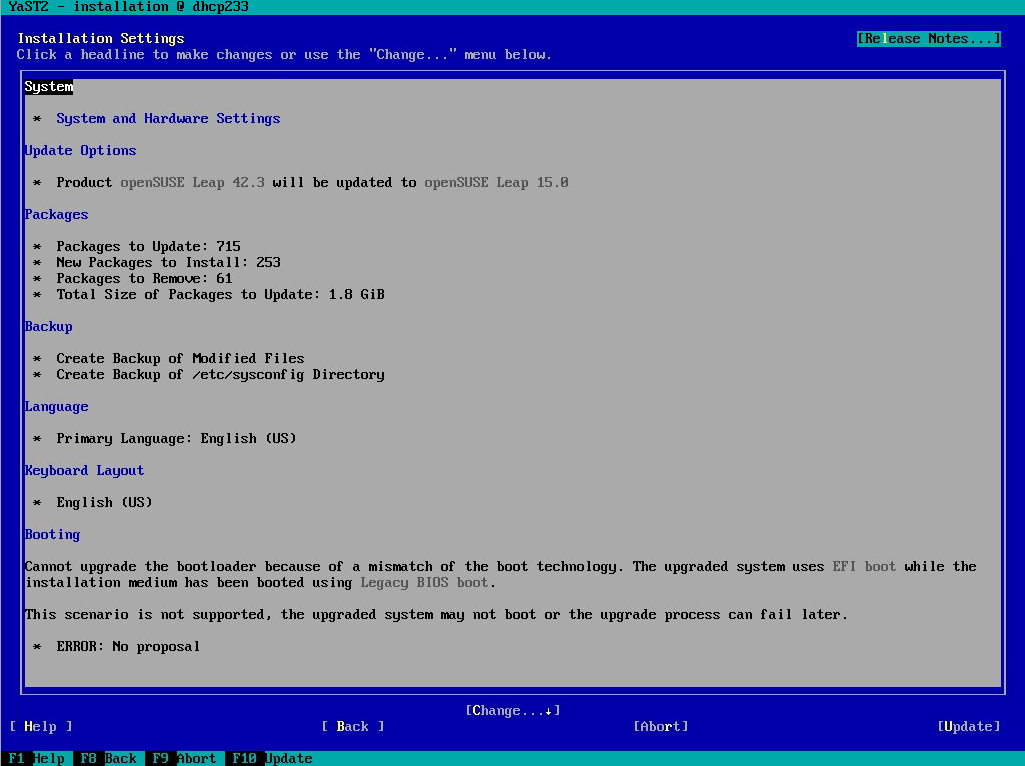Viewport: 1025px width, 766px height.
Task: Open the Booting section headline
Action: click(x=52, y=535)
